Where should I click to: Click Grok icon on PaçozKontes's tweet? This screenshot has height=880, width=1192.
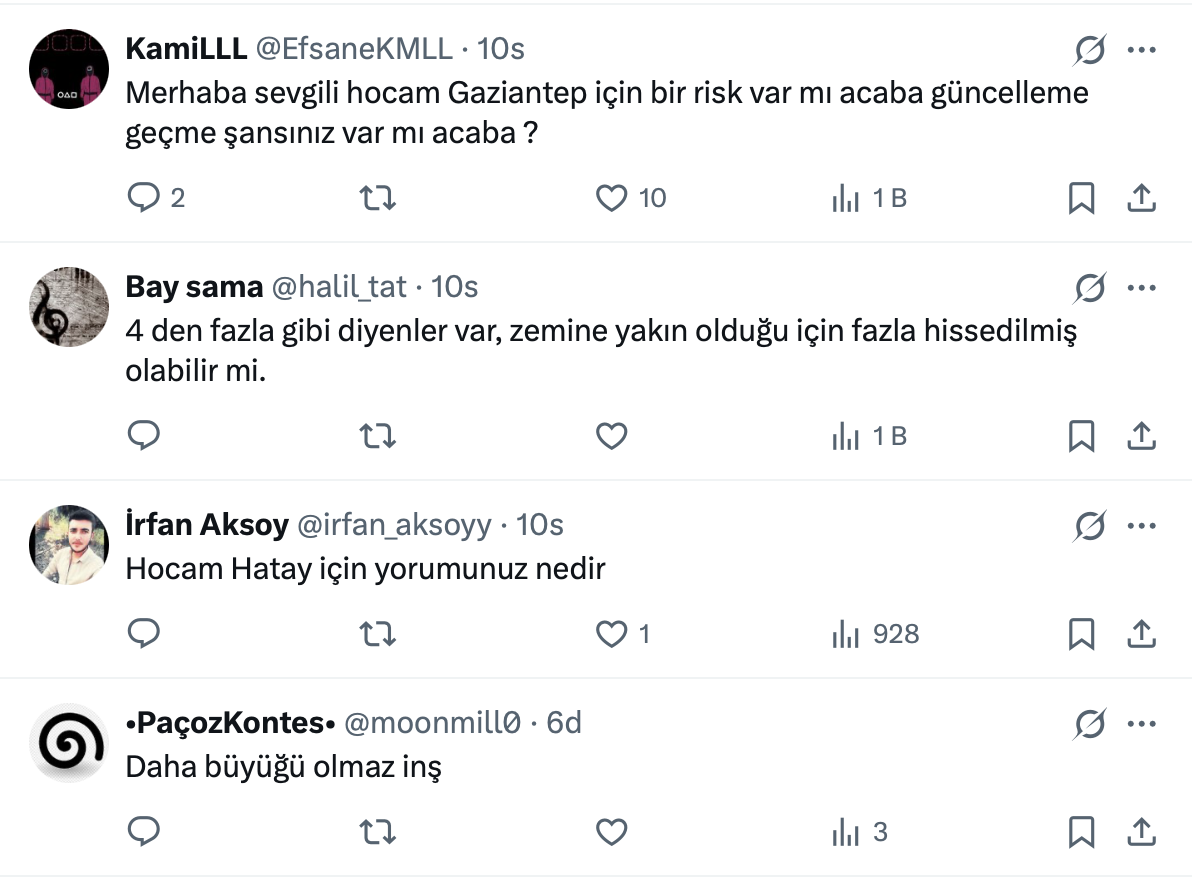click(1089, 723)
